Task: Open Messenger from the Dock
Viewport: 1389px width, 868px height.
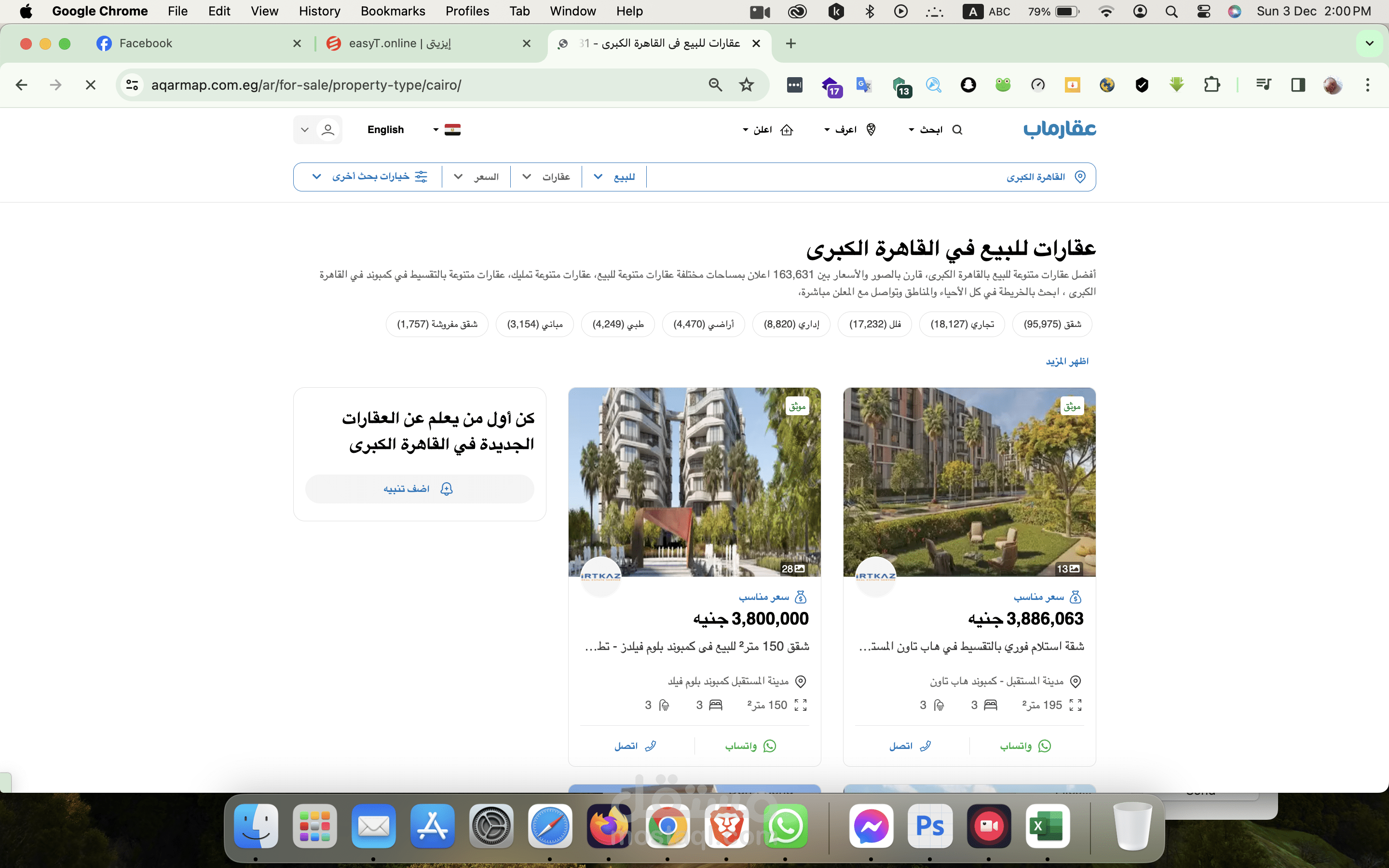Action: (x=871, y=827)
